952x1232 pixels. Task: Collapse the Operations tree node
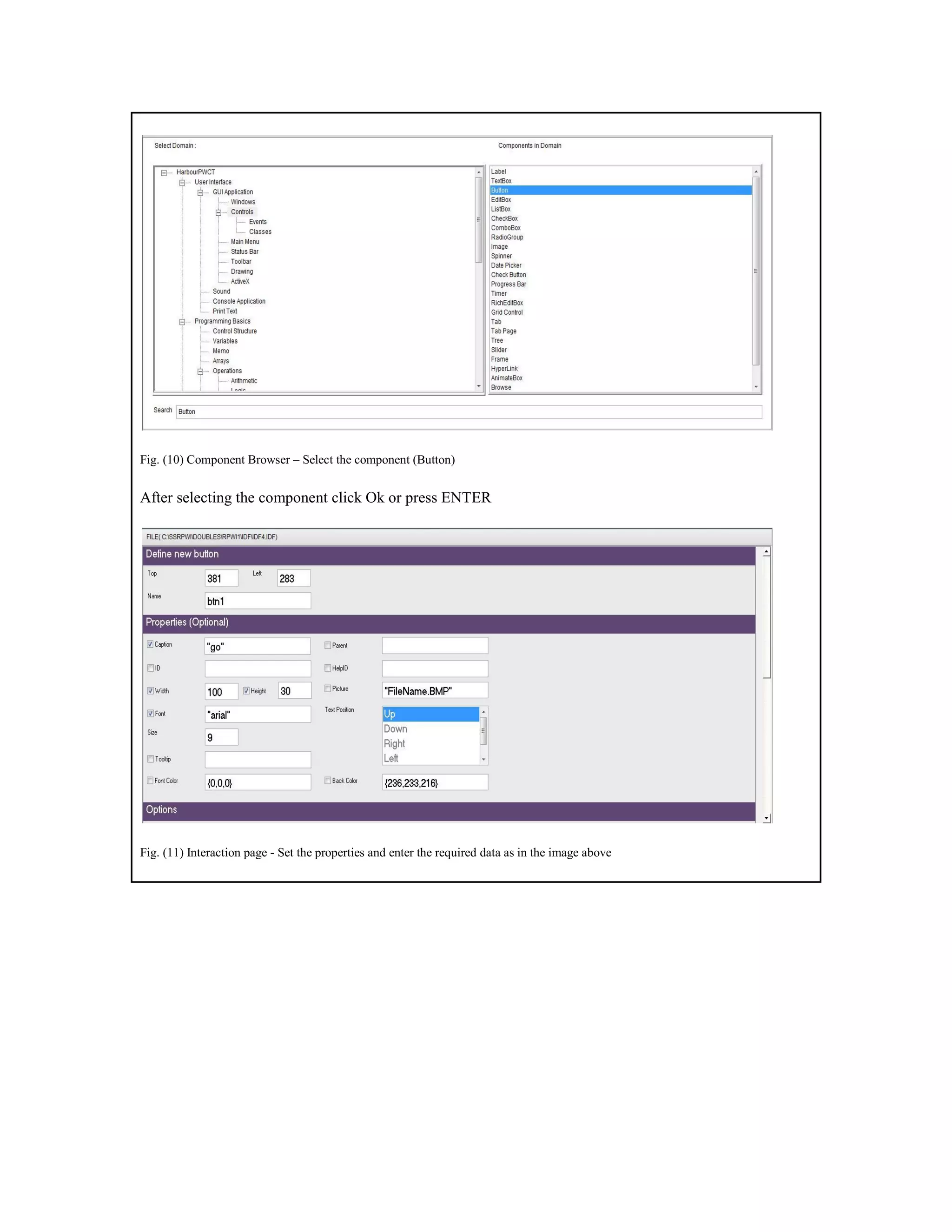[200, 372]
